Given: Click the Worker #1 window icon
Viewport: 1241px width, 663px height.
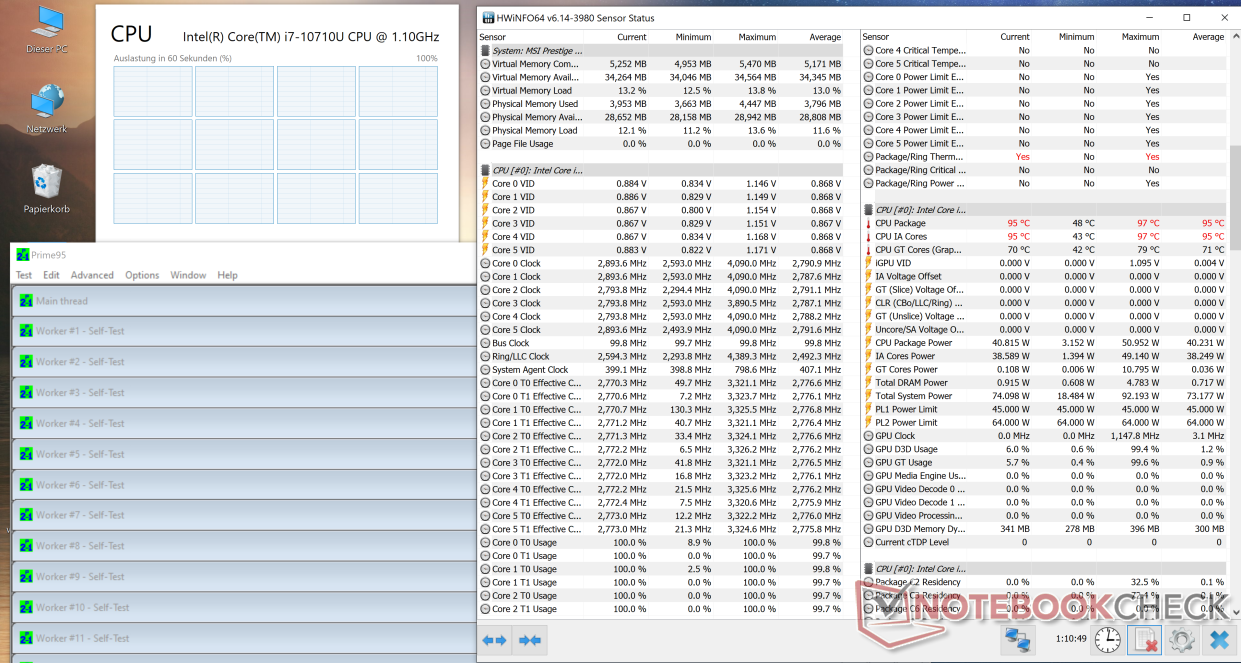Looking at the screenshot, I should tap(24, 331).
